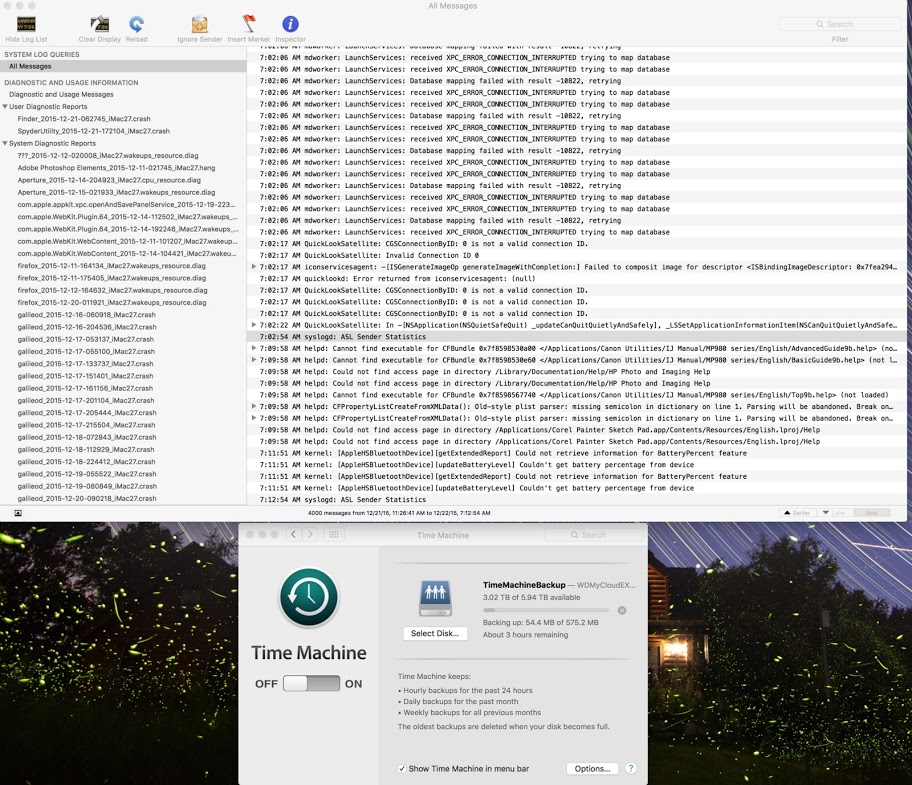Open the SpyderUtility crash report
Viewport: 912px width, 785px height.
pos(94,131)
